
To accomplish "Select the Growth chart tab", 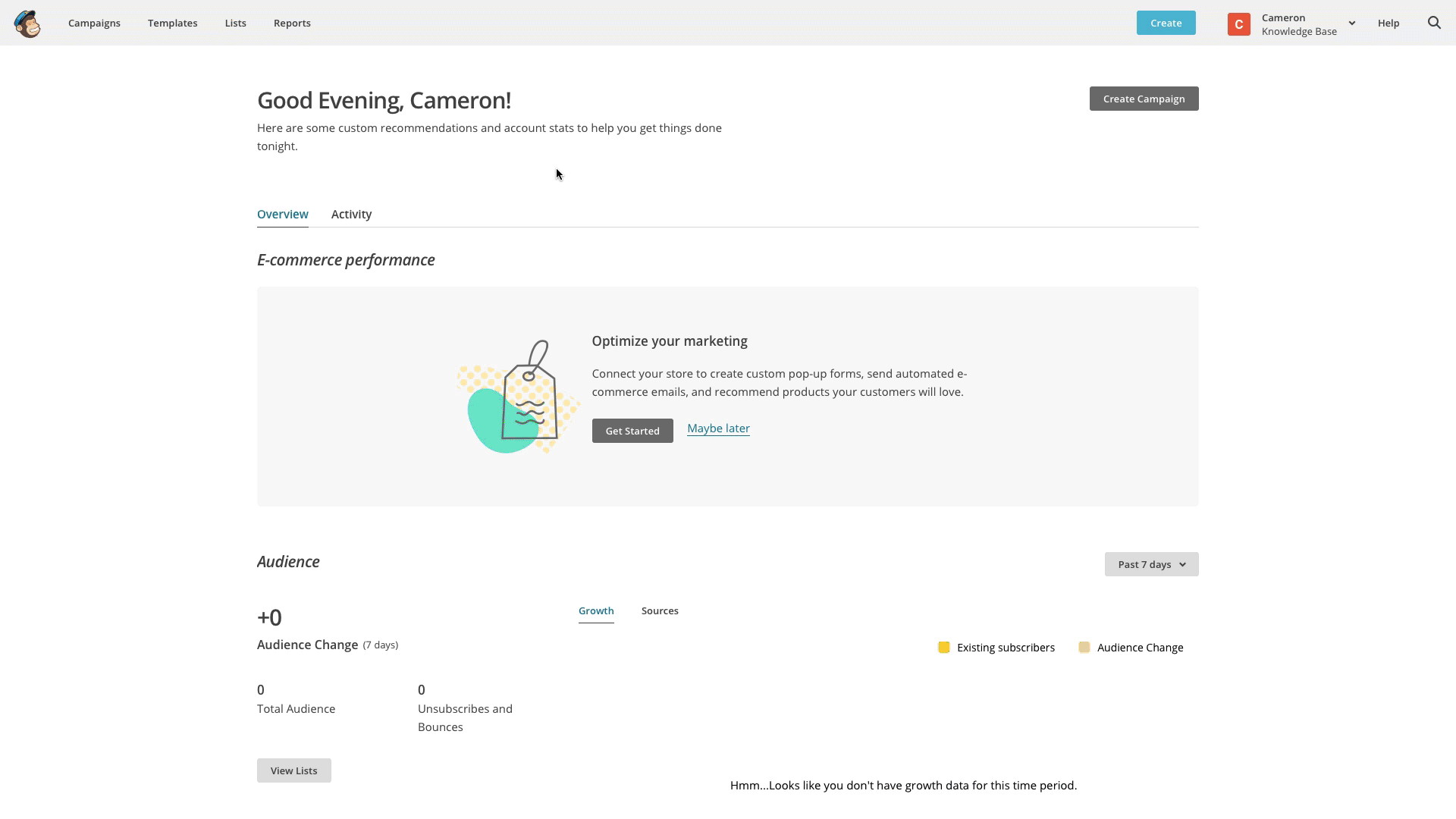I will coord(596,611).
